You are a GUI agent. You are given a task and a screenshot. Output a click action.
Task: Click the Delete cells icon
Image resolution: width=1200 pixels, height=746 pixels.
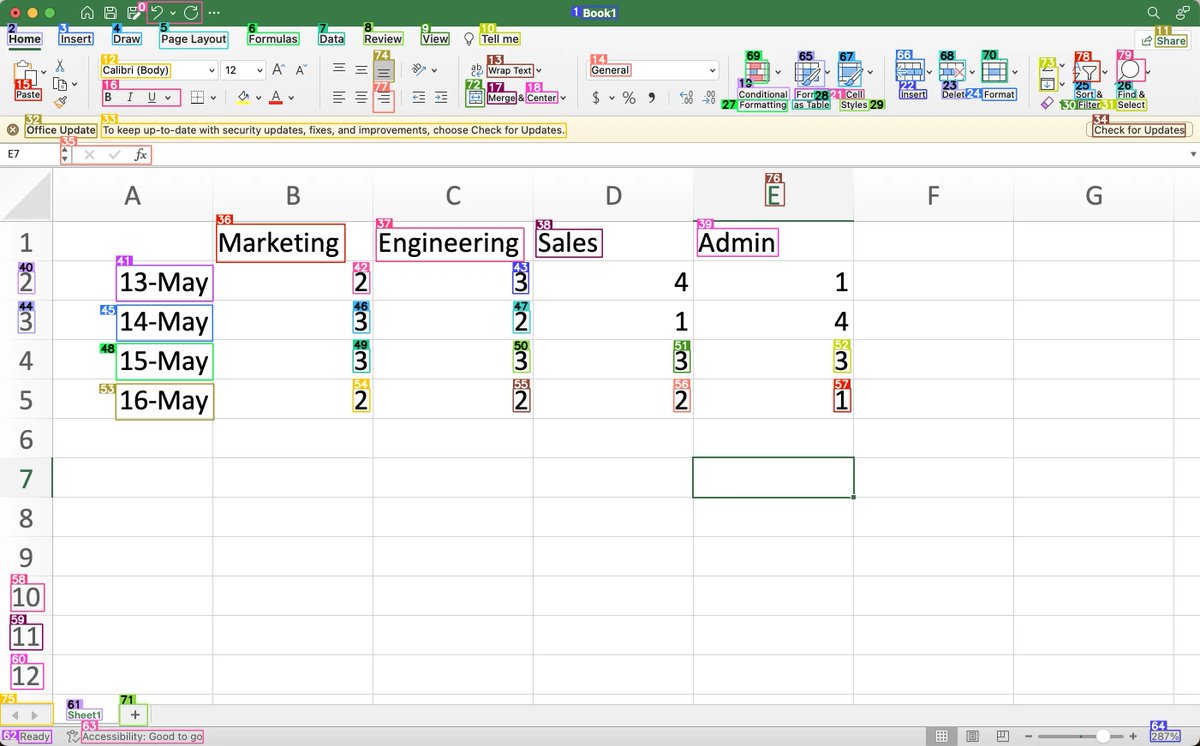(951, 71)
